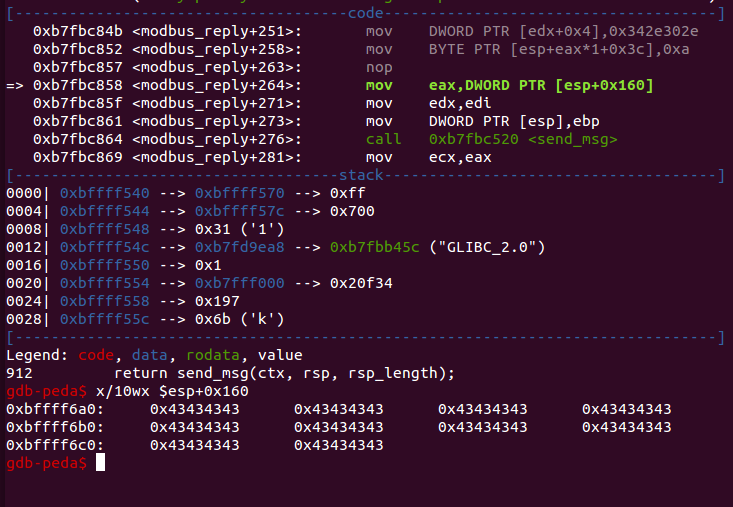Select pointer 0xbffff57c on row 0004
The image size is (733, 507).
pos(239,211)
